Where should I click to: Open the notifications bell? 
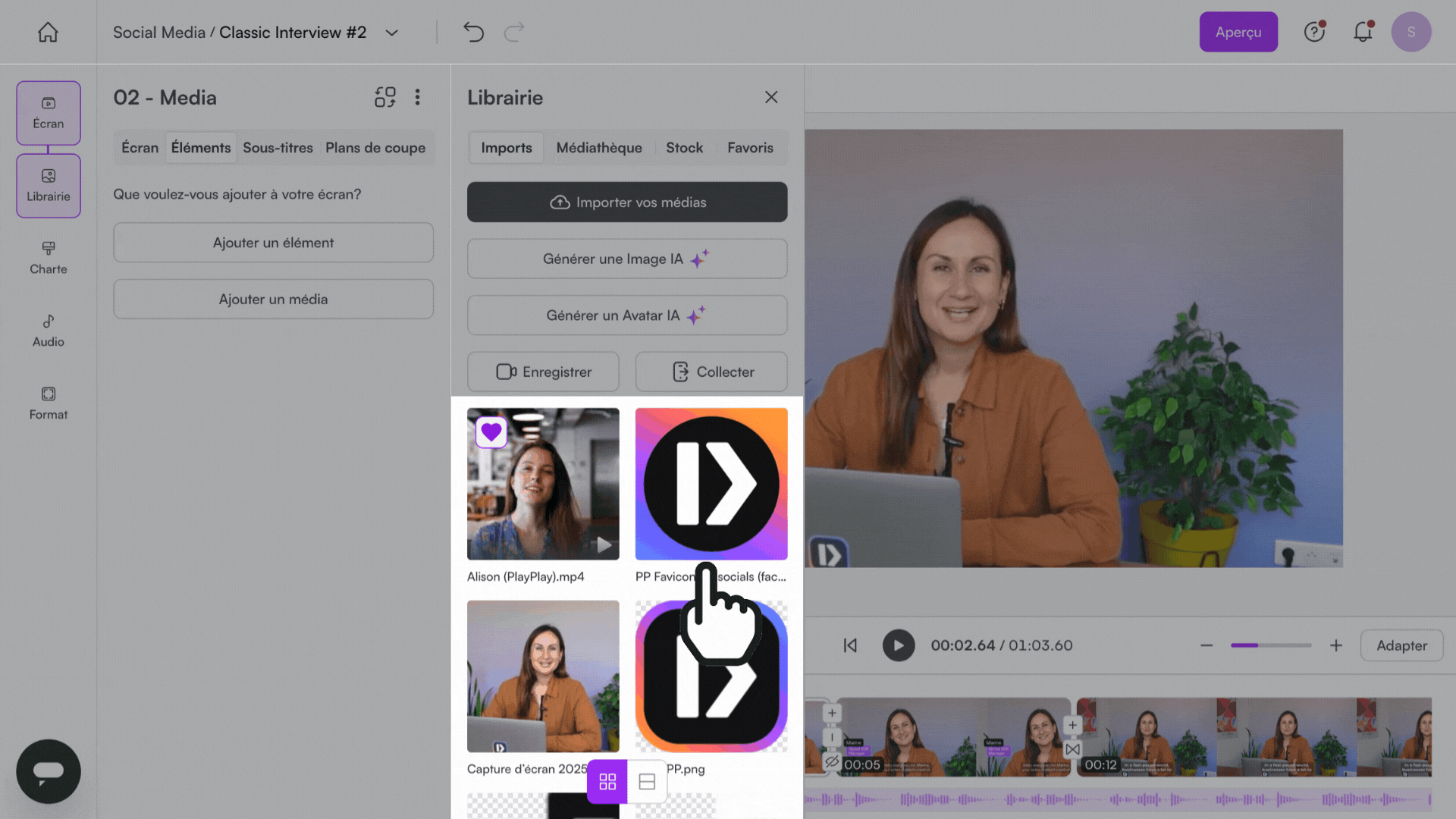1363,32
